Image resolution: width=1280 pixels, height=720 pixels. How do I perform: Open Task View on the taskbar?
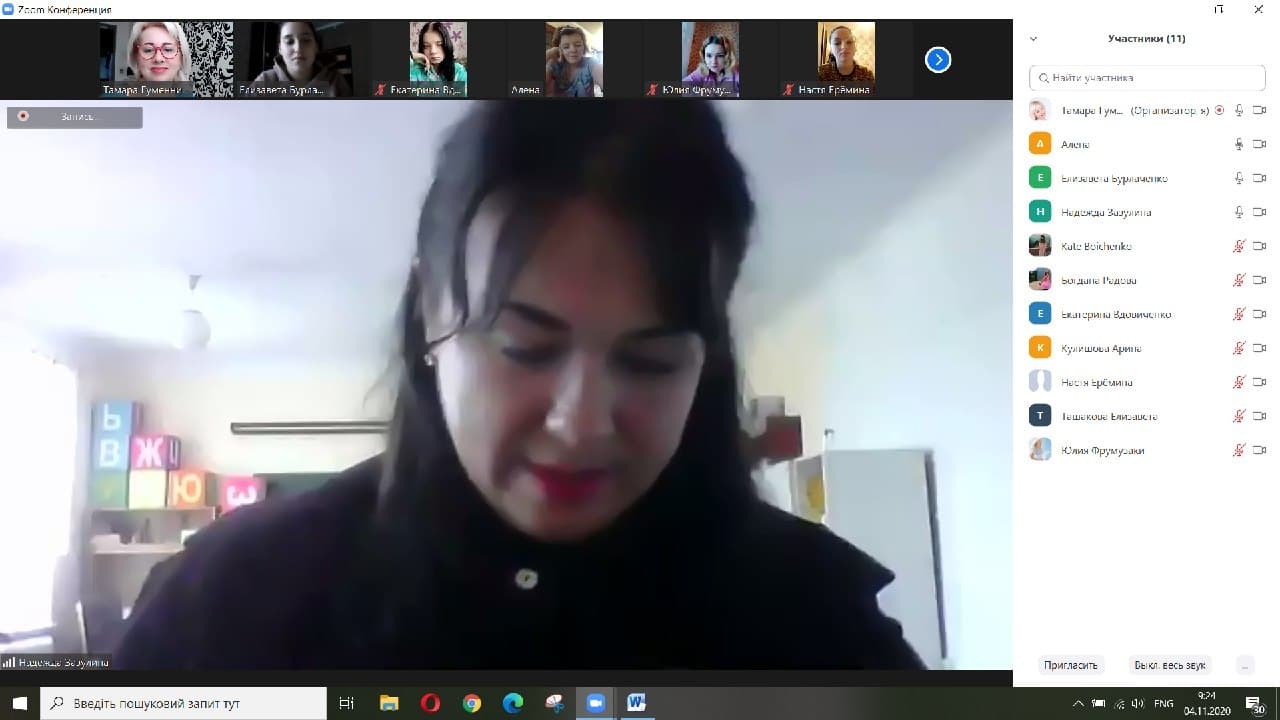[x=347, y=703]
